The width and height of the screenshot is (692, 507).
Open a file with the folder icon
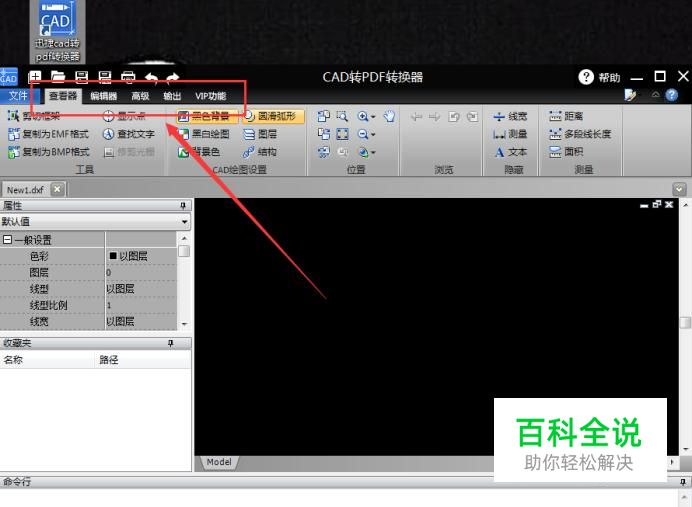coord(58,77)
